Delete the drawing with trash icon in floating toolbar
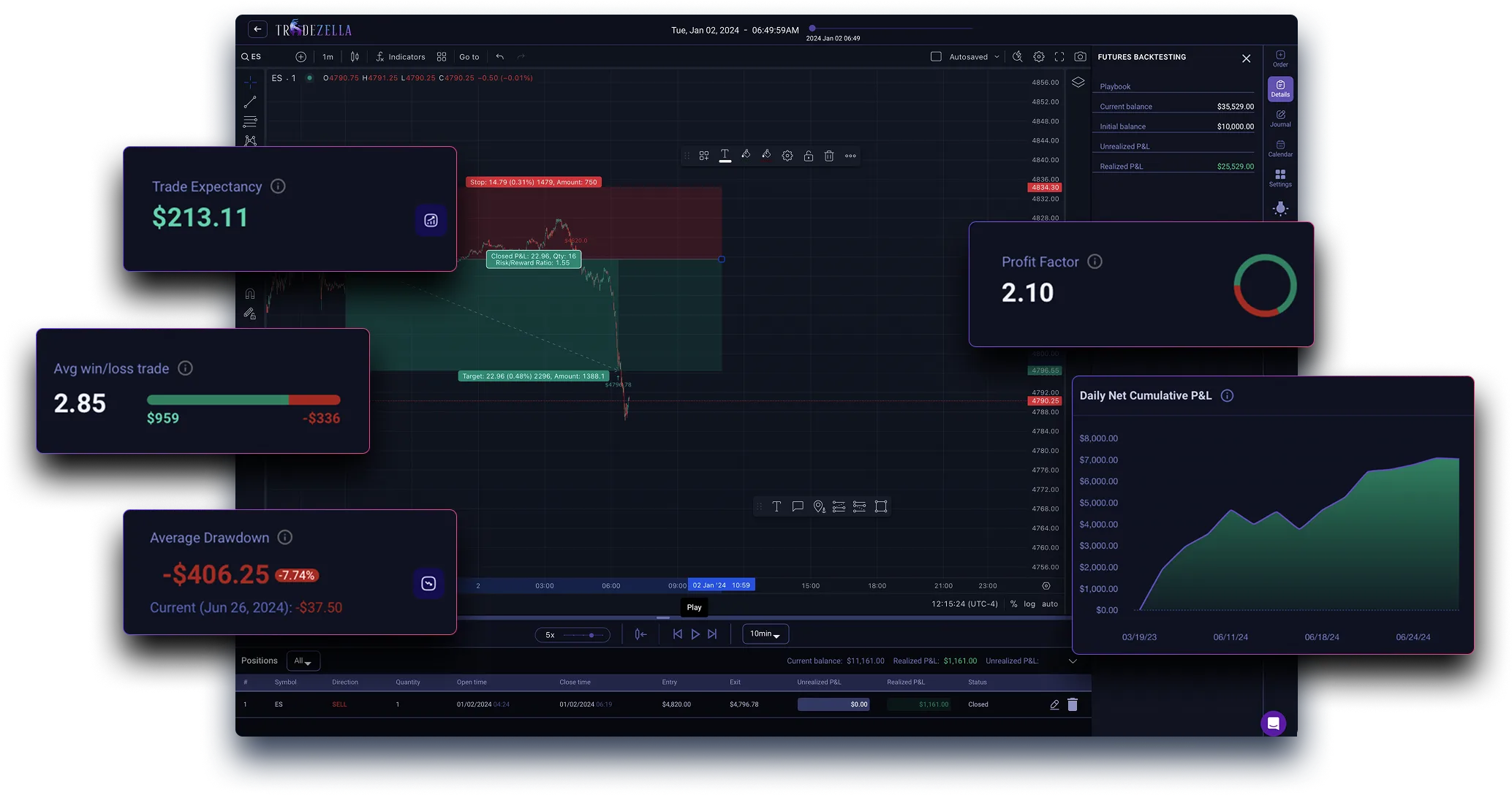Screen dimensions: 1512x795 pyautogui.click(x=829, y=156)
